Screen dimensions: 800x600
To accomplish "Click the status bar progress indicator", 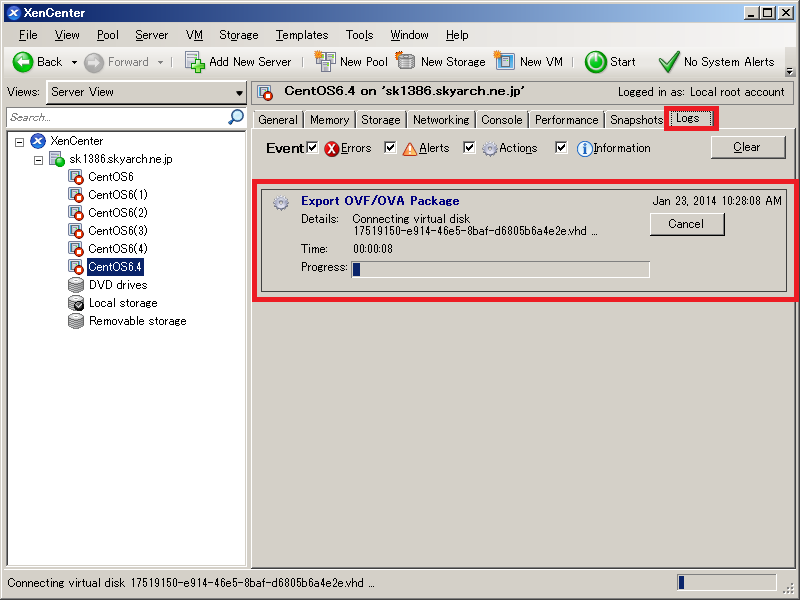I will point(727,582).
